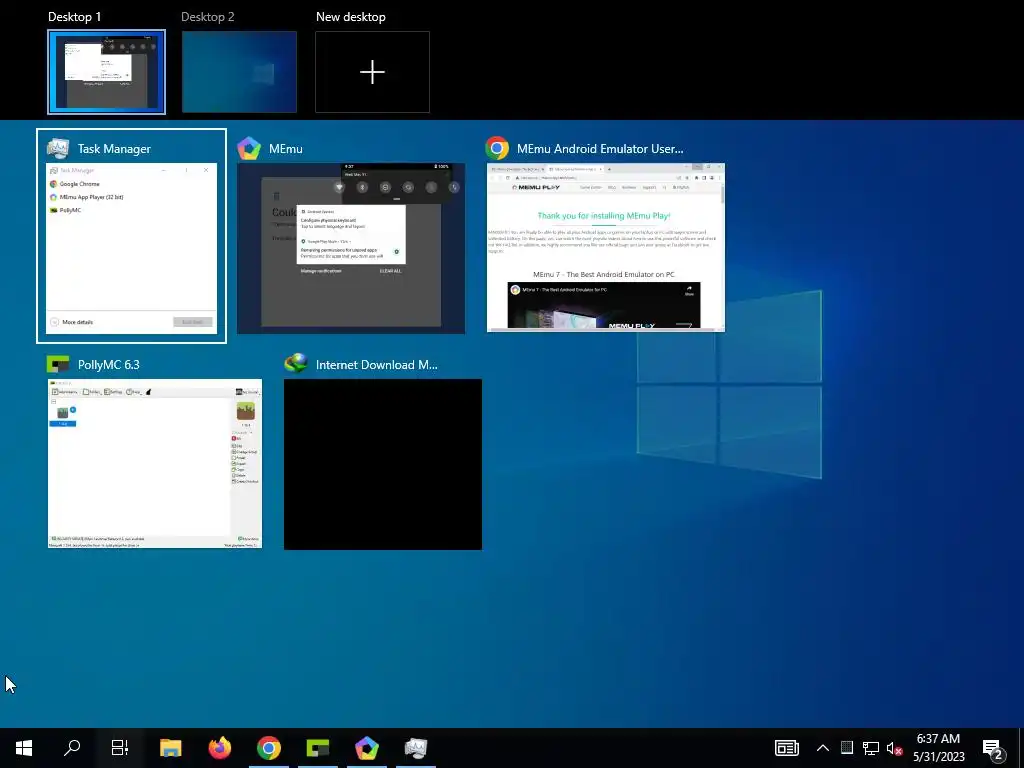
Task: Switch to the Desktop 1 thumbnail
Action: pos(106,72)
